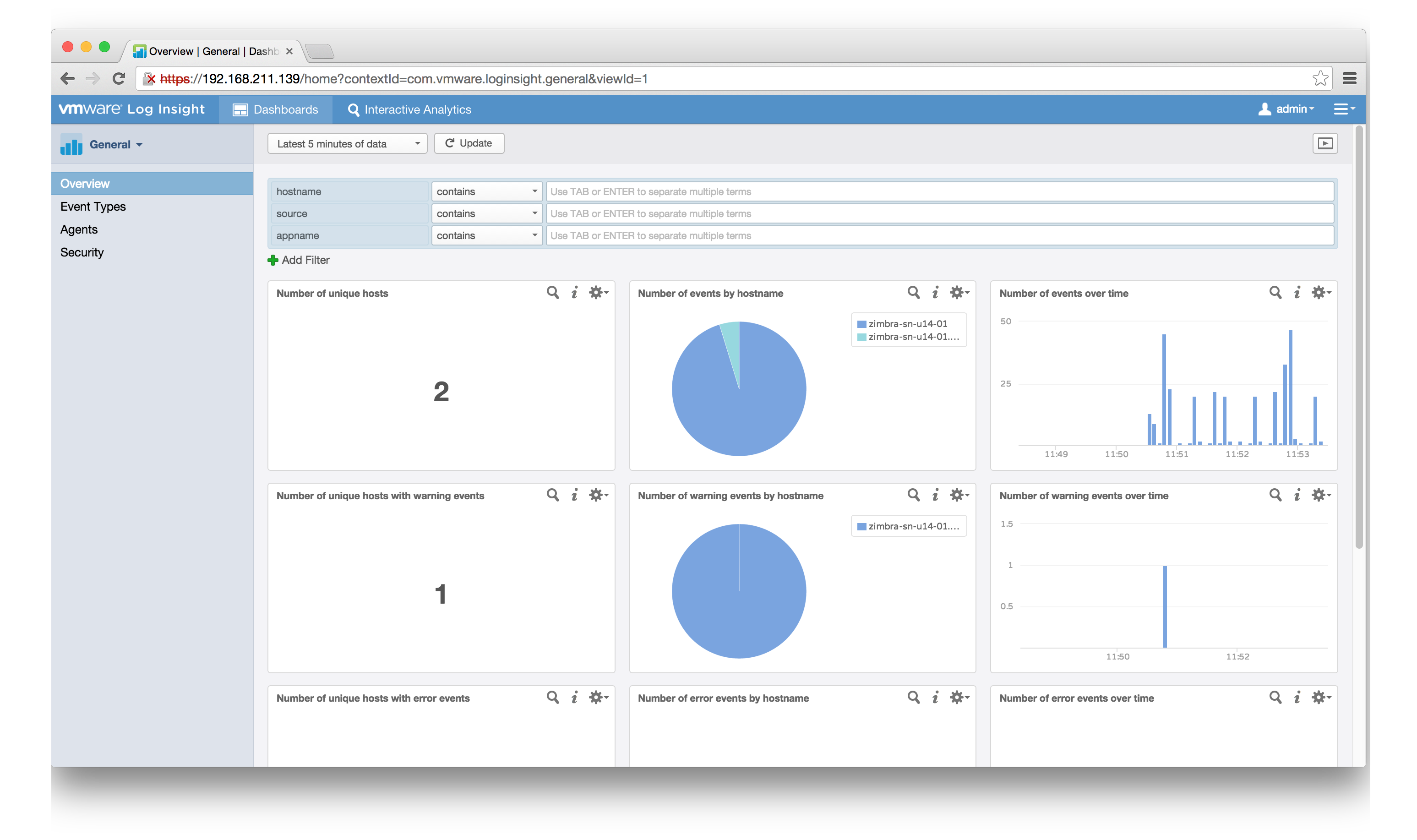The height and width of the screenshot is (840, 1417).
Task: Show info for unique hosts with warning events
Action: [574, 495]
